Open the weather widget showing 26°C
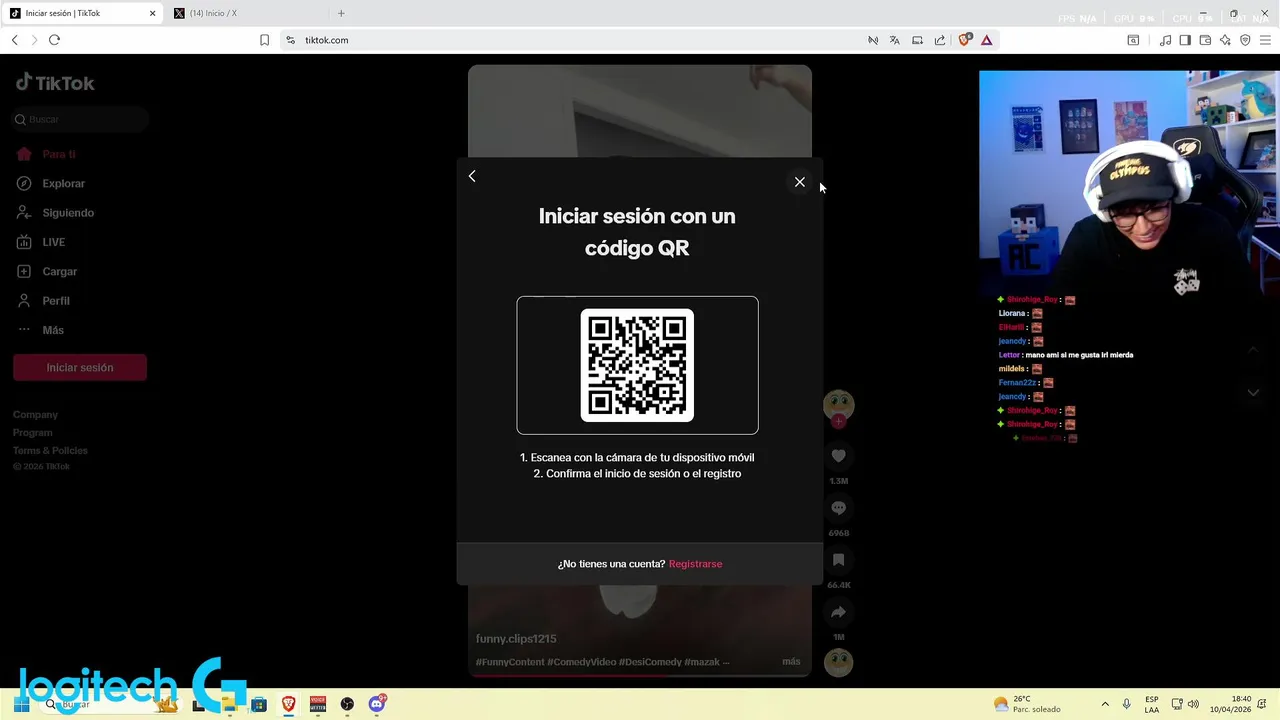Image resolution: width=1280 pixels, height=720 pixels. coord(1028,704)
